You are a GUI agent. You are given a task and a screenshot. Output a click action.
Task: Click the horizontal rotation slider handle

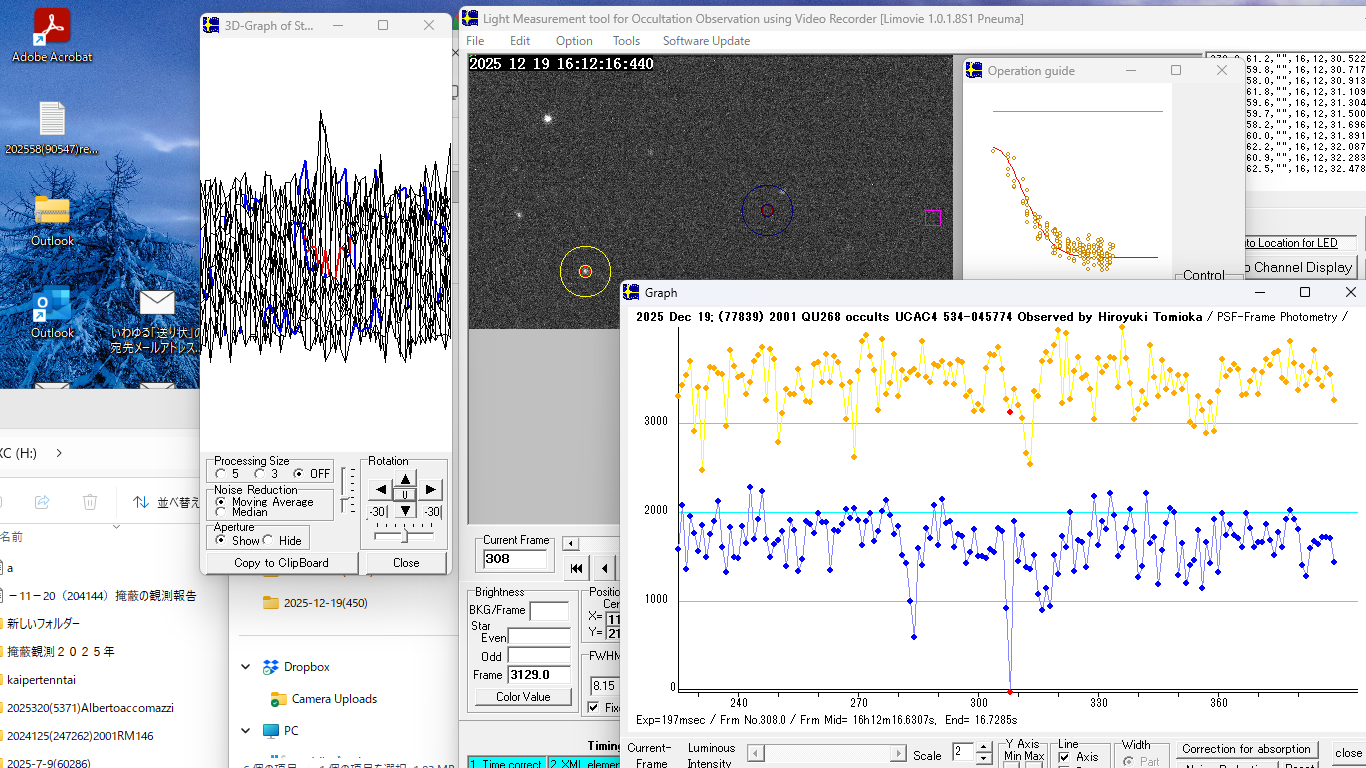[x=404, y=536]
